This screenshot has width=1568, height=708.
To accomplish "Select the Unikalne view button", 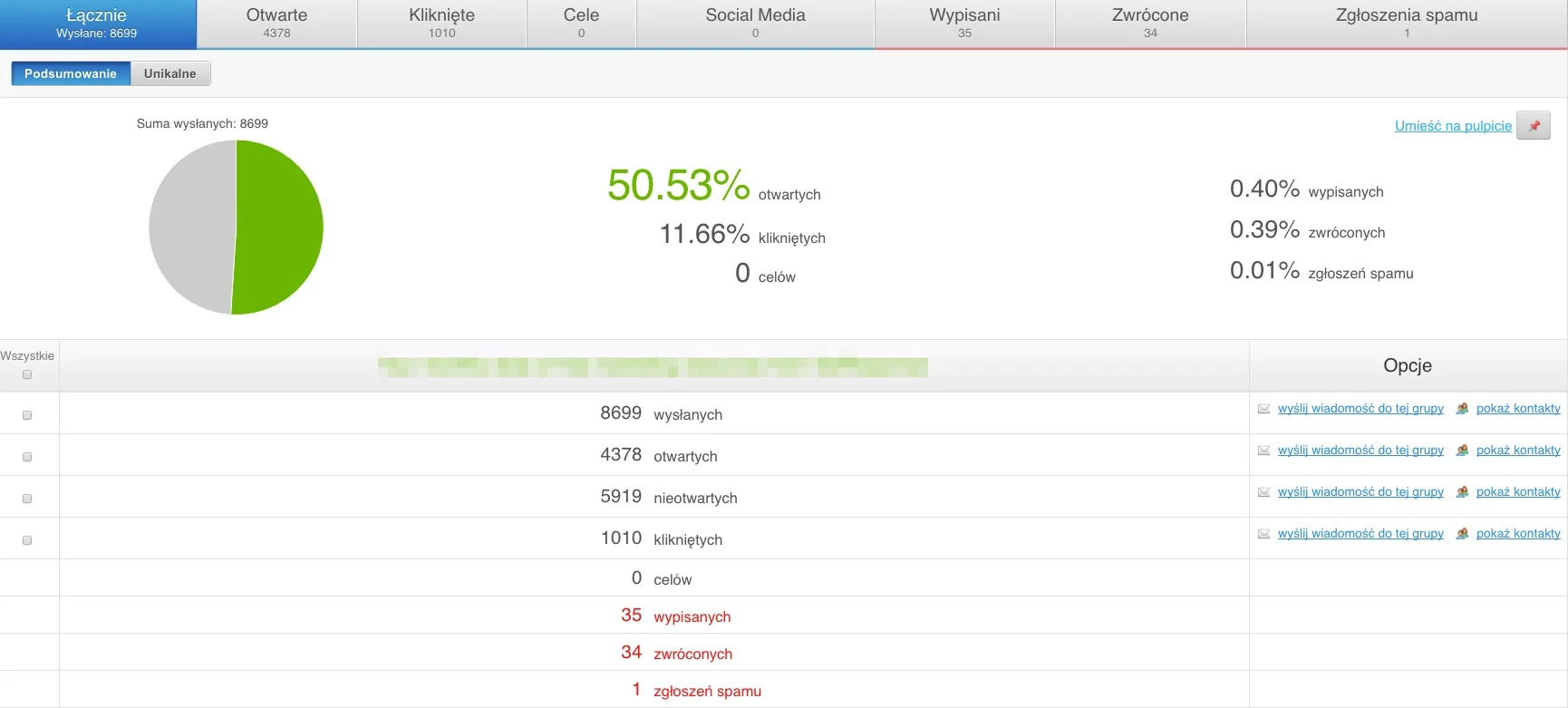I will pyautogui.click(x=169, y=73).
